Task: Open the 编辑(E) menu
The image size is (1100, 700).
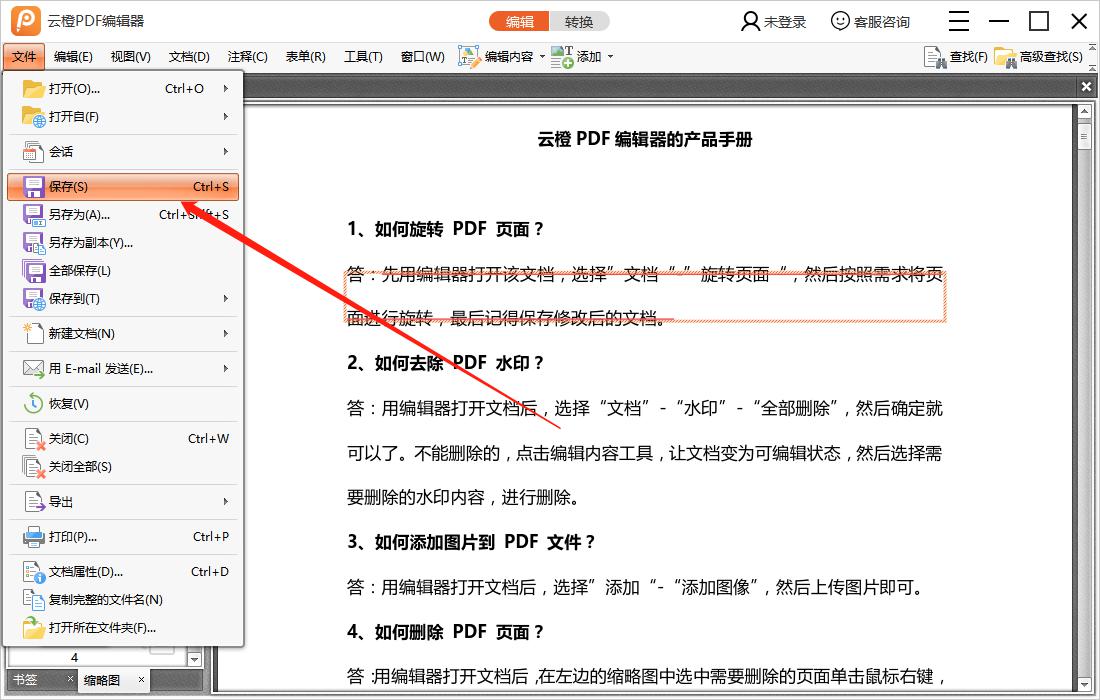Action: 73,57
